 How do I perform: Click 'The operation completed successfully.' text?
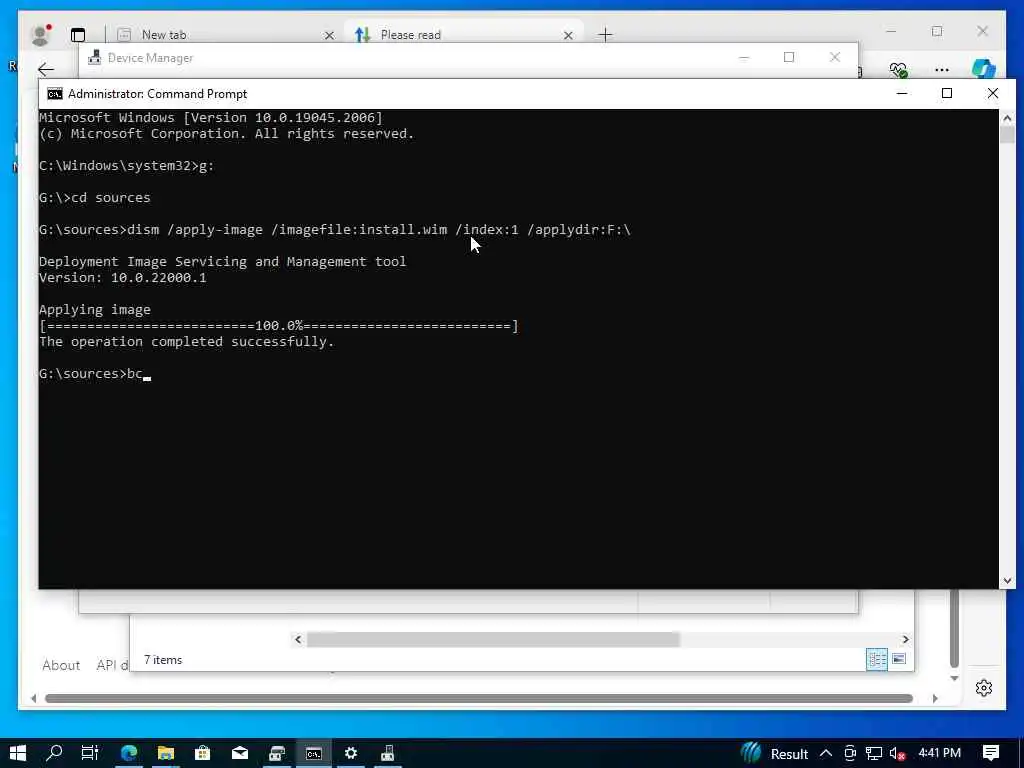pos(187,342)
